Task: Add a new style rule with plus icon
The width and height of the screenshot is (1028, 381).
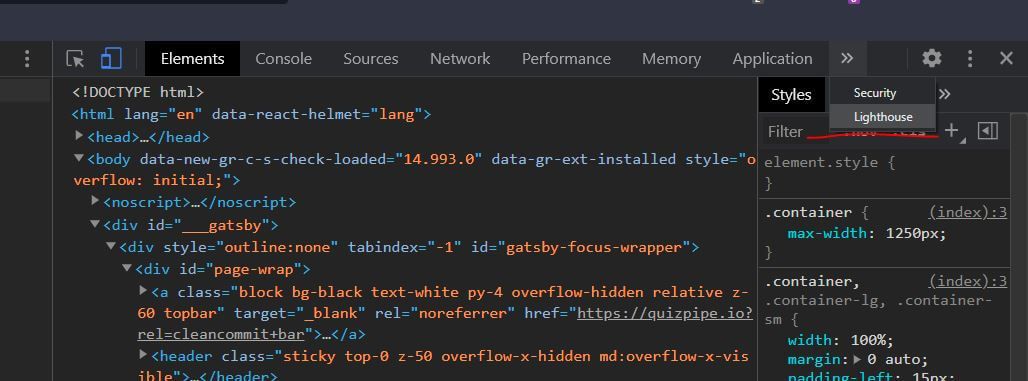Action: 951,130
